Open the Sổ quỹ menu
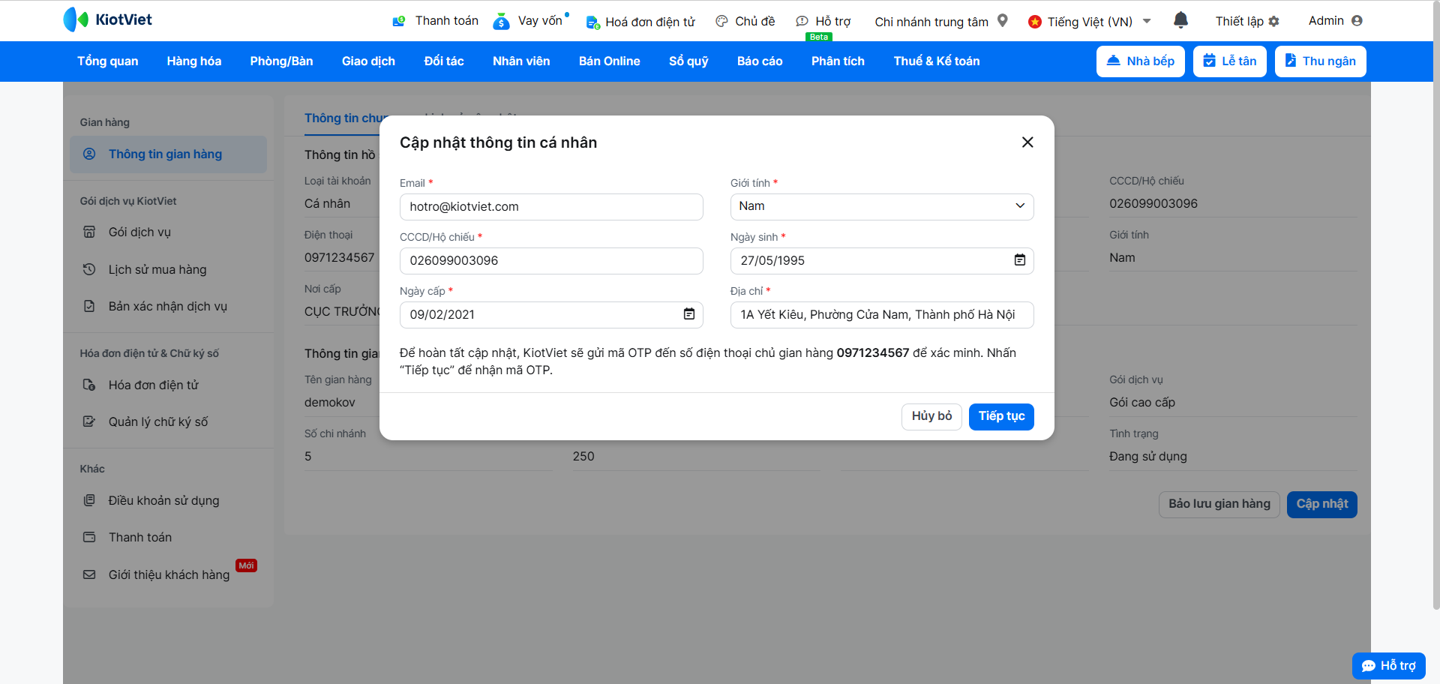This screenshot has width=1440, height=684. 688,61
